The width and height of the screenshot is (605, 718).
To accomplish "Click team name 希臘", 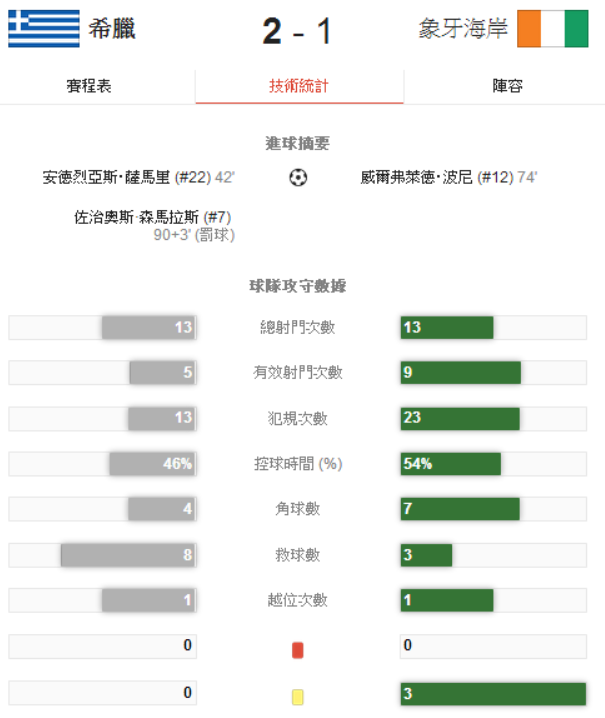I will [112, 29].
